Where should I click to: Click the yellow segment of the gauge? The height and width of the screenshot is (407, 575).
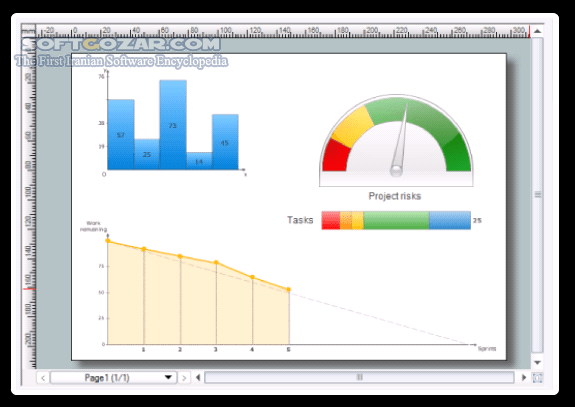(352, 126)
